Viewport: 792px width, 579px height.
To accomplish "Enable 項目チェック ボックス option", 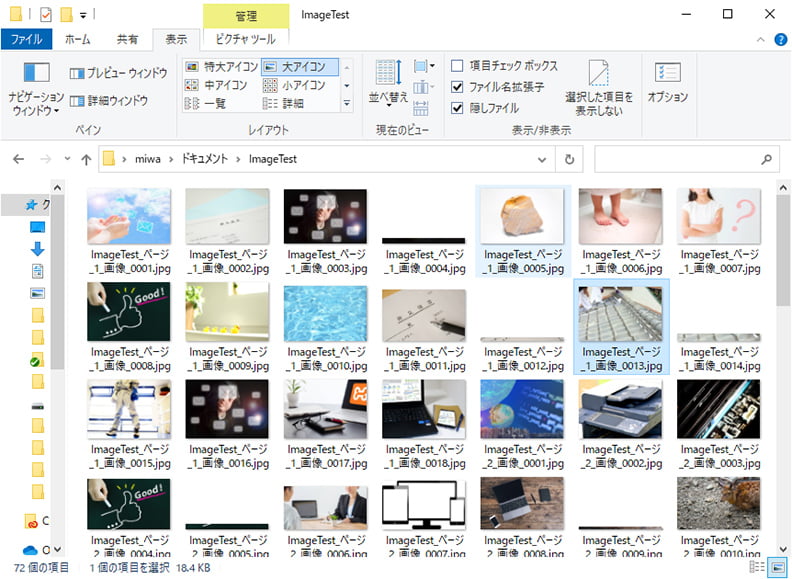I will (457, 66).
